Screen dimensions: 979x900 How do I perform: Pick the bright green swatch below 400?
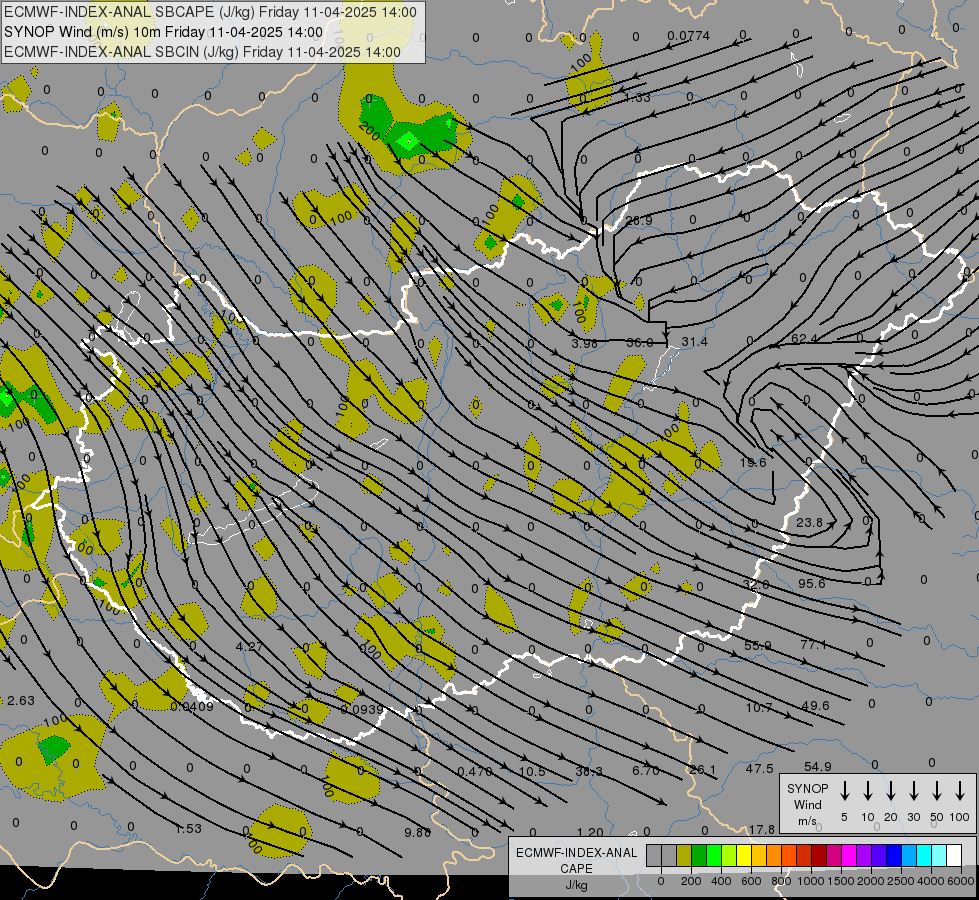[714, 855]
